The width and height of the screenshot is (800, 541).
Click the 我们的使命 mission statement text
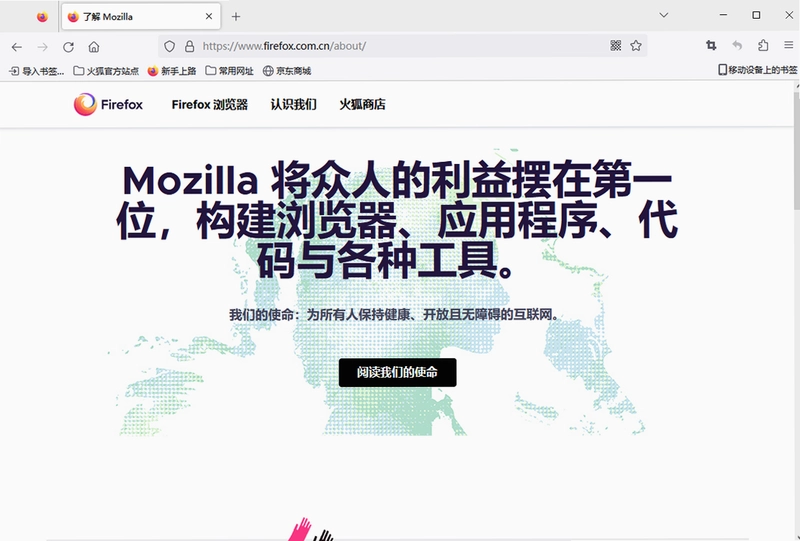click(397, 314)
